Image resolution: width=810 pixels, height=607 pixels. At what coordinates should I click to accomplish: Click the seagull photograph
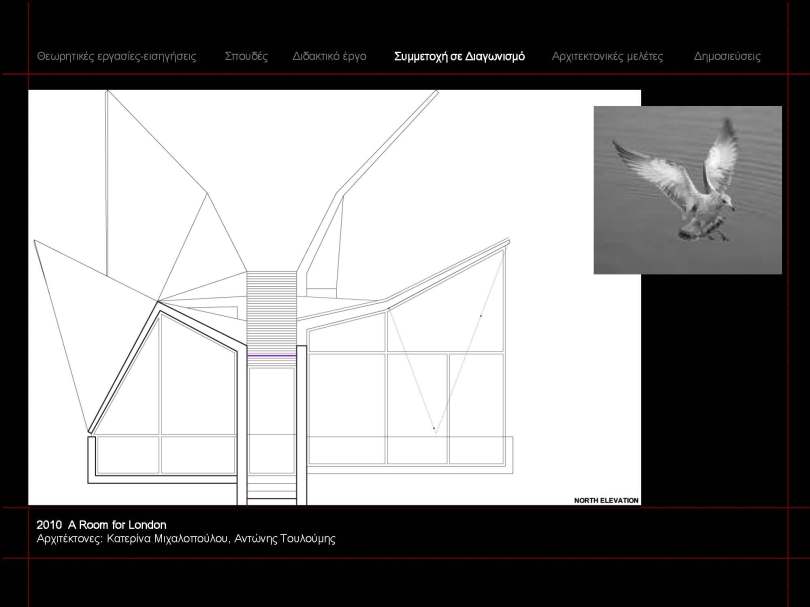(688, 189)
